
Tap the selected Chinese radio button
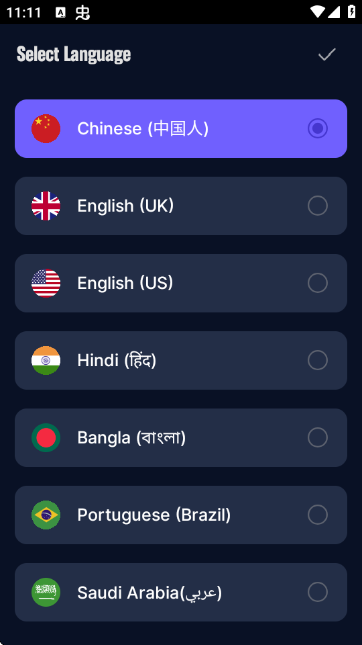[318, 128]
